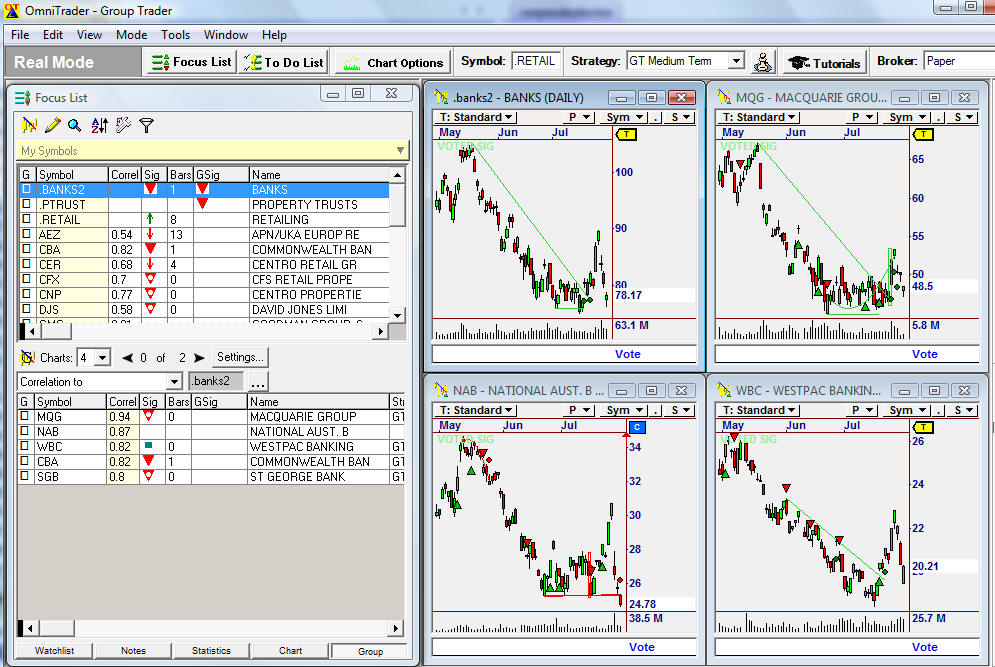This screenshot has width=995, height=667.
Task: Click the ellipsis button next to .banks2
Action: [258, 381]
